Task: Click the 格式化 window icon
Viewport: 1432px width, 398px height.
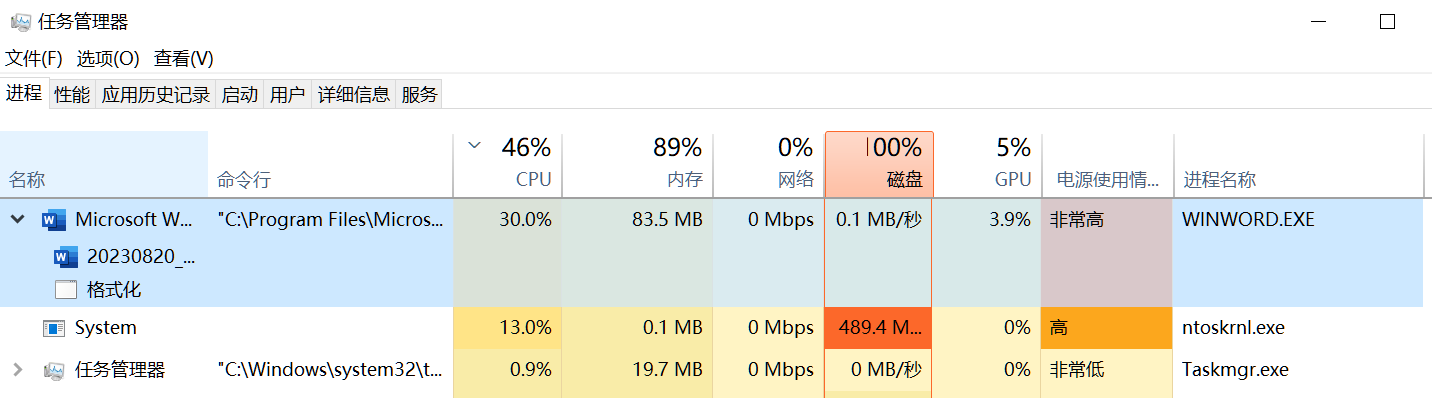Action: tap(66, 291)
